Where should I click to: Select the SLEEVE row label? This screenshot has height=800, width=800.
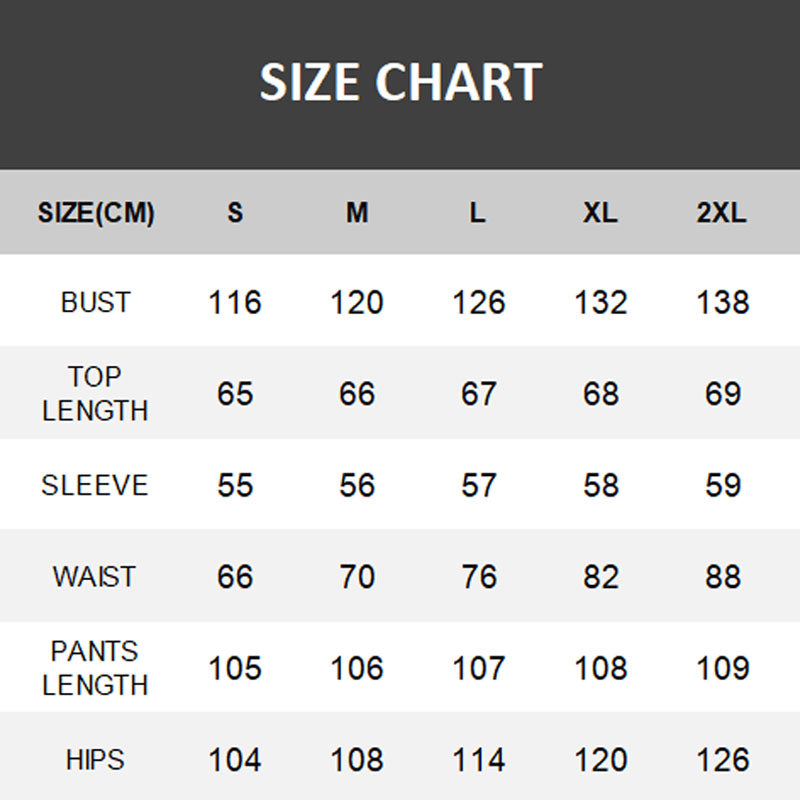pyautogui.click(x=95, y=485)
